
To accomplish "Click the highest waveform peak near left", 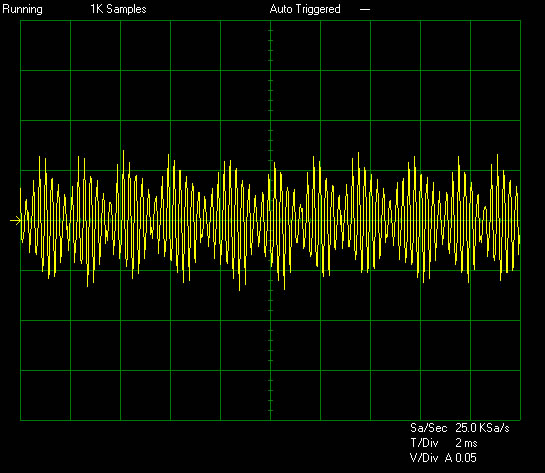I will [x=123, y=152].
